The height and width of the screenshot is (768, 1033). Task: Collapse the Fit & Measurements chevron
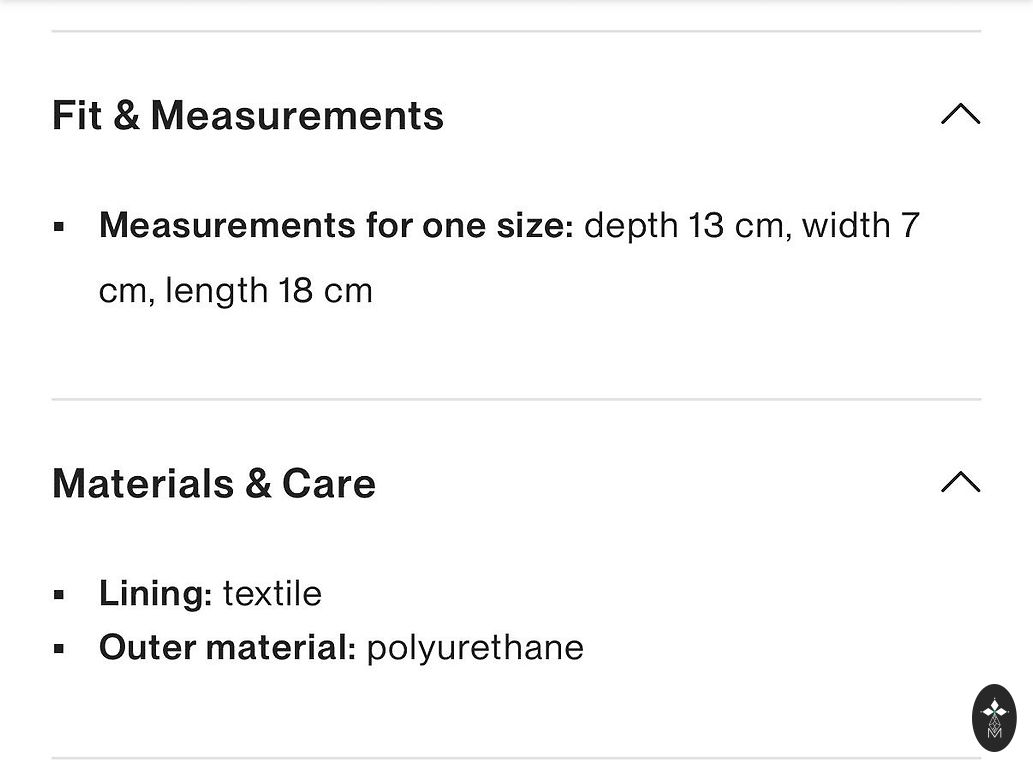click(960, 114)
